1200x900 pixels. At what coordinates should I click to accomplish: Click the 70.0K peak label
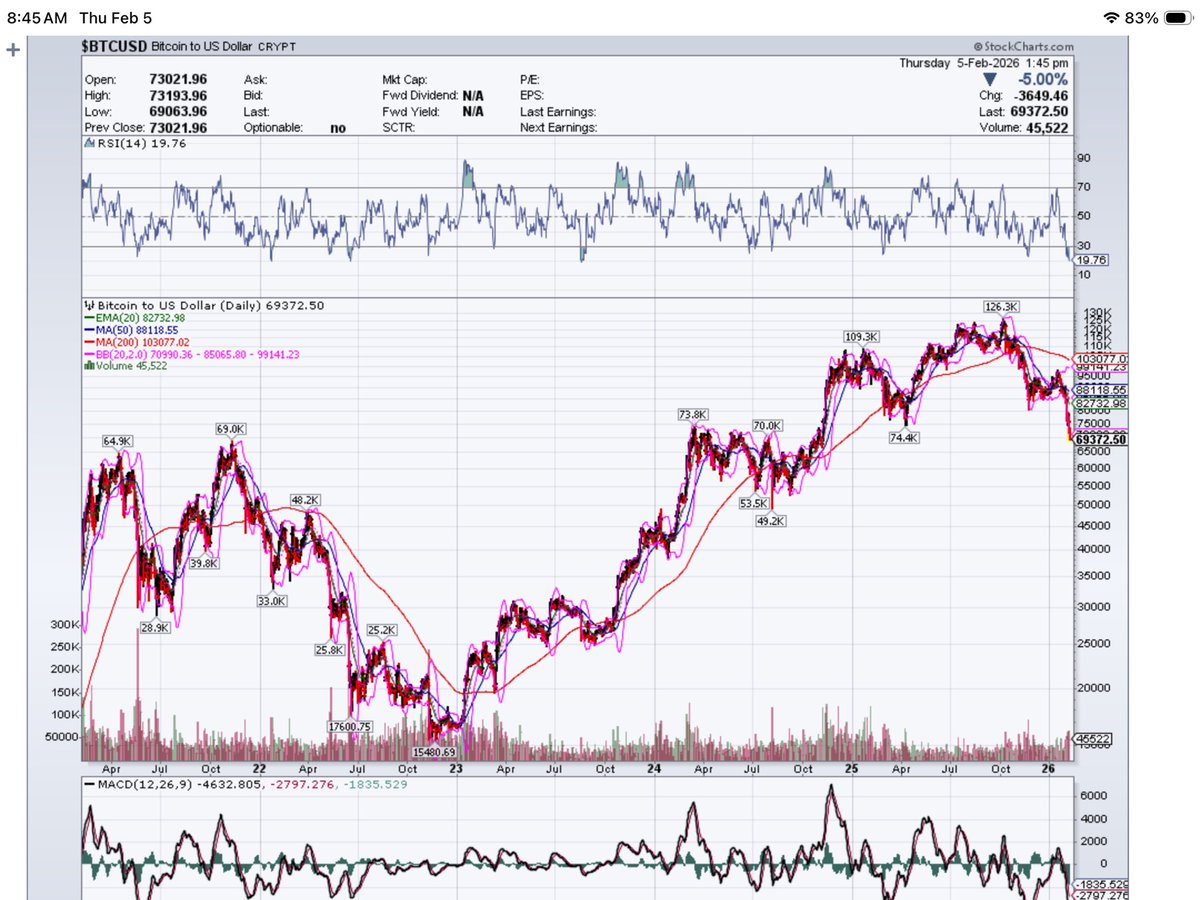click(767, 425)
